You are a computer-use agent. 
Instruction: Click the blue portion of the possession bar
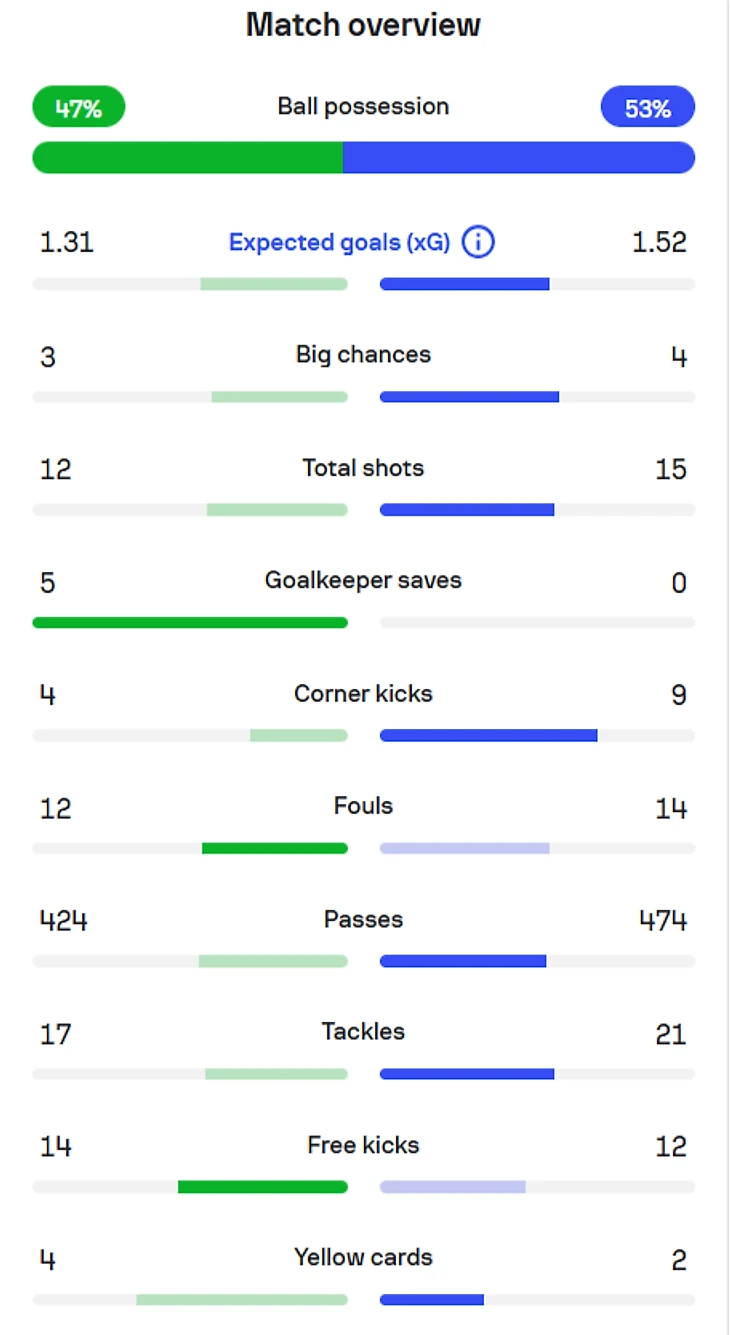[518, 158]
